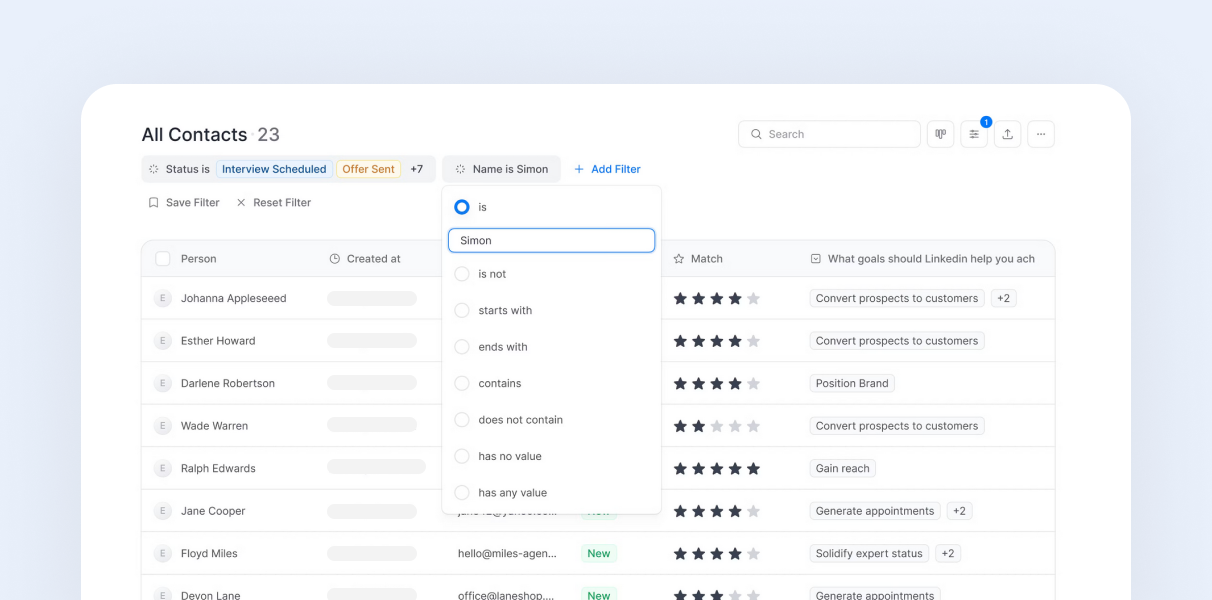Click the search magnifier icon
This screenshot has width=1212, height=600.
(x=757, y=134)
